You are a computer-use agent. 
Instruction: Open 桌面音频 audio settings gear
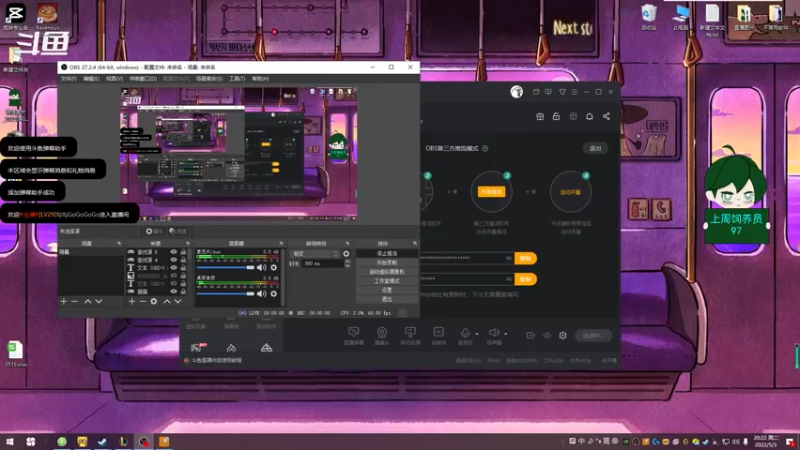point(274,293)
